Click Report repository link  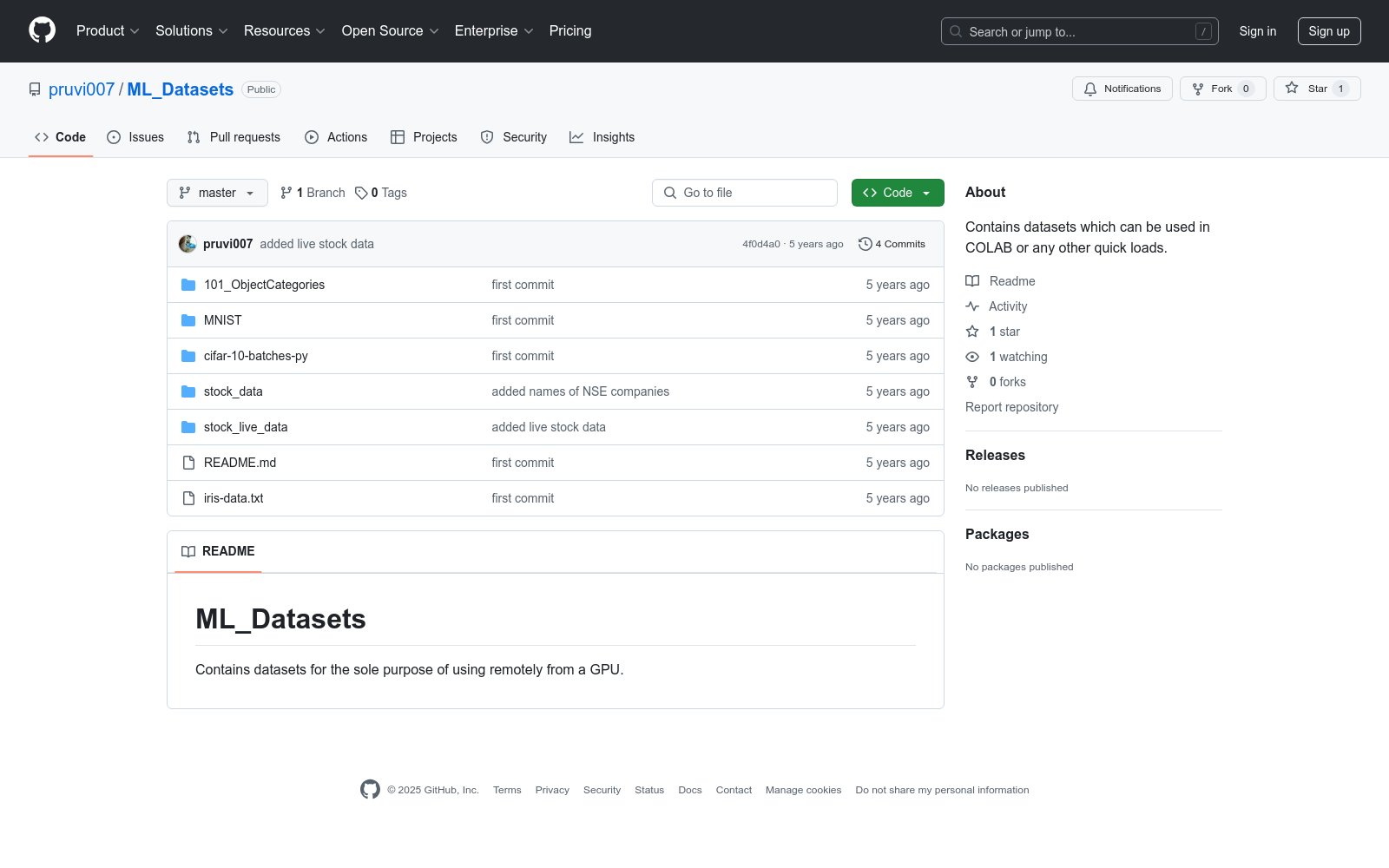pos(1012,407)
